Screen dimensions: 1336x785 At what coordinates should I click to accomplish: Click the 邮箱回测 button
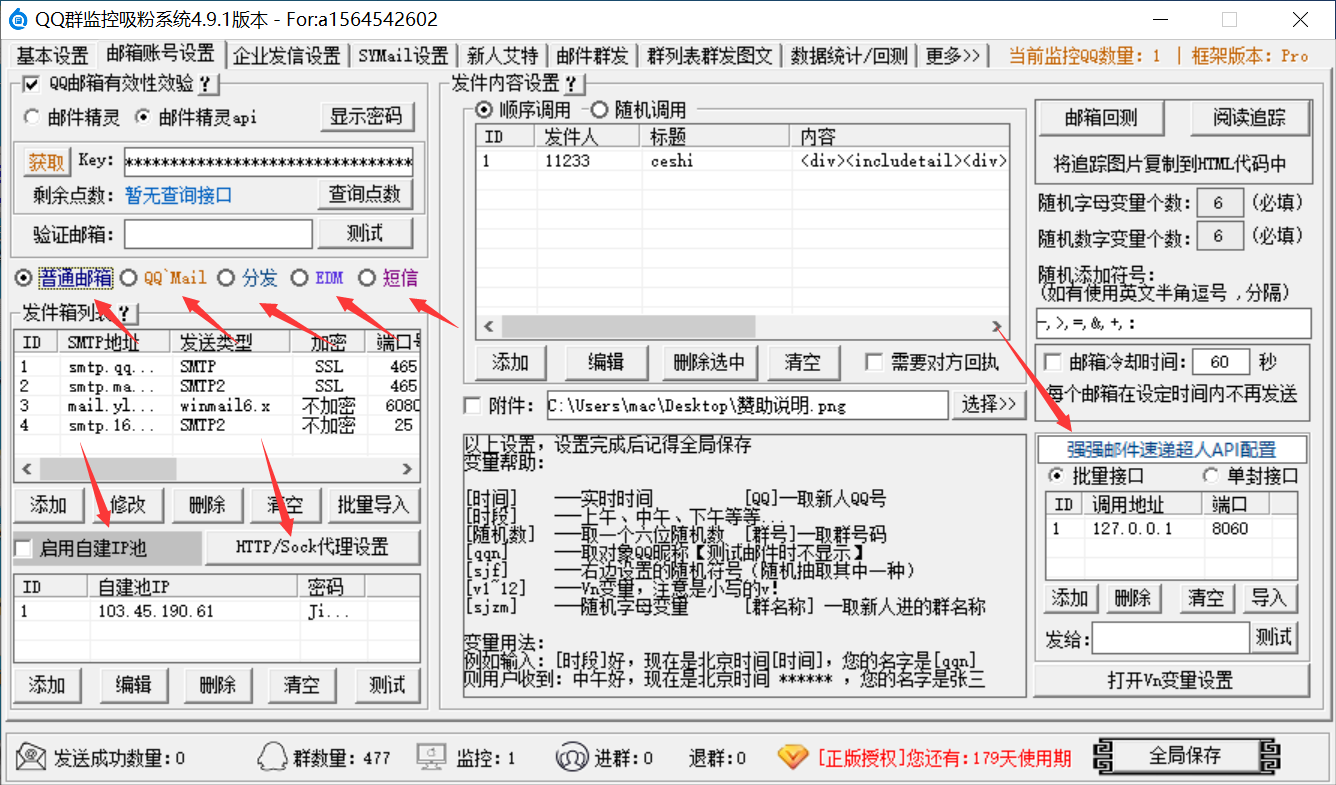(1100, 118)
